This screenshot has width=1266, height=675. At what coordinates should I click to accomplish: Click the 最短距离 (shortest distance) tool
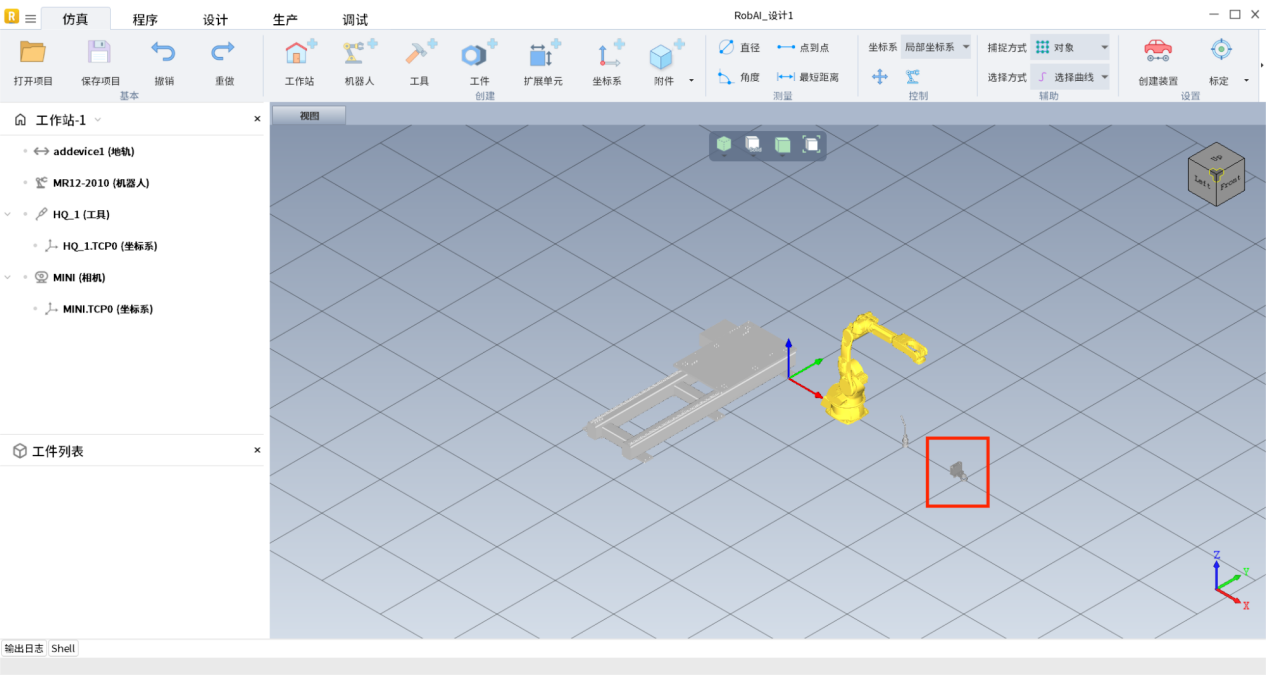(x=808, y=77)
